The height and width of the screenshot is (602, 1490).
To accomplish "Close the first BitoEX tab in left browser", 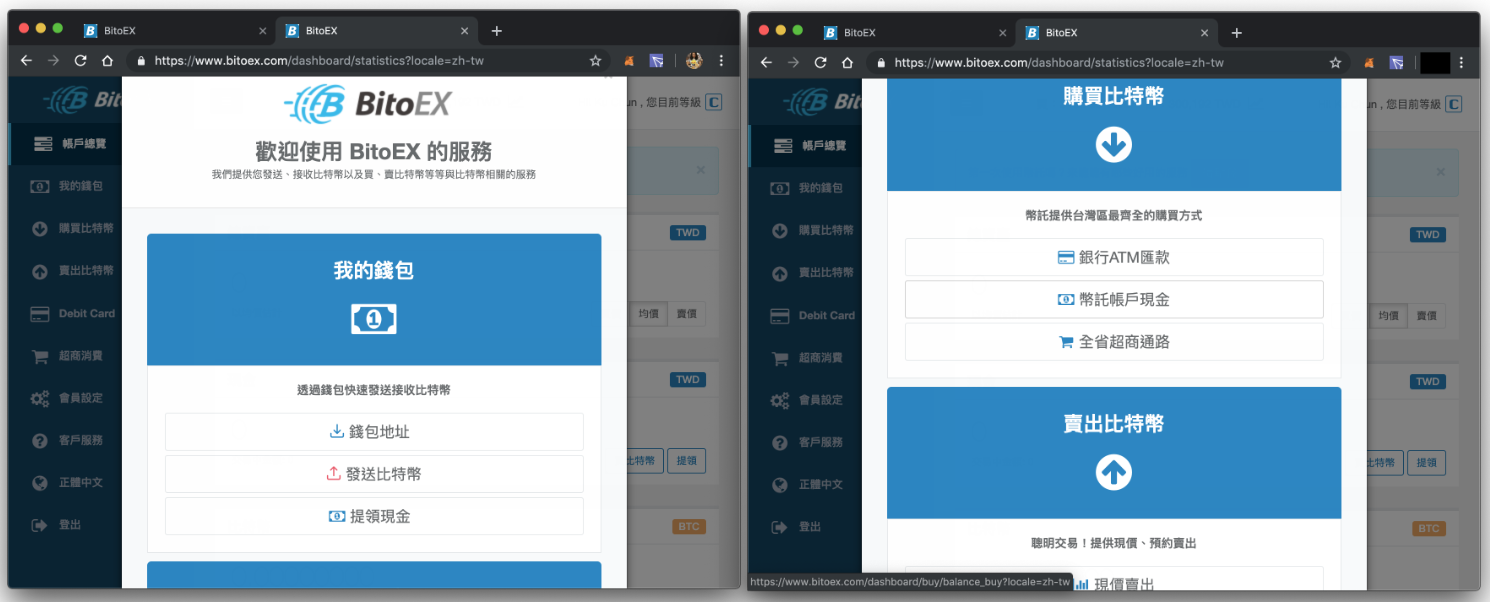I will tap(262, 31).
